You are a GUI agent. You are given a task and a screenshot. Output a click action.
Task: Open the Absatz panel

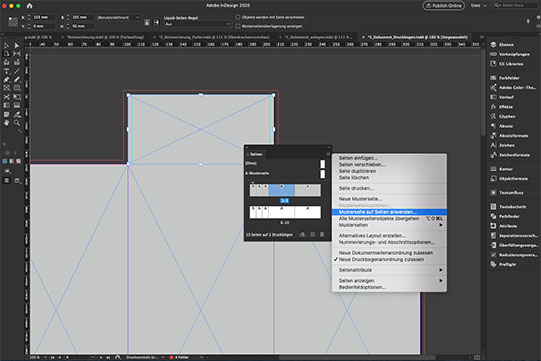coord(502,126)
